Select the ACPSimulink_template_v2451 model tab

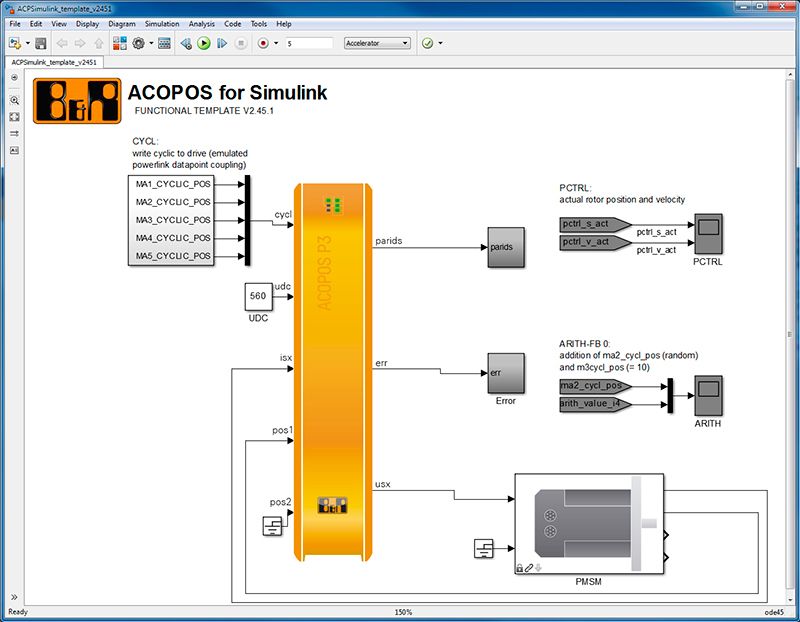click(x=55, y=60)
